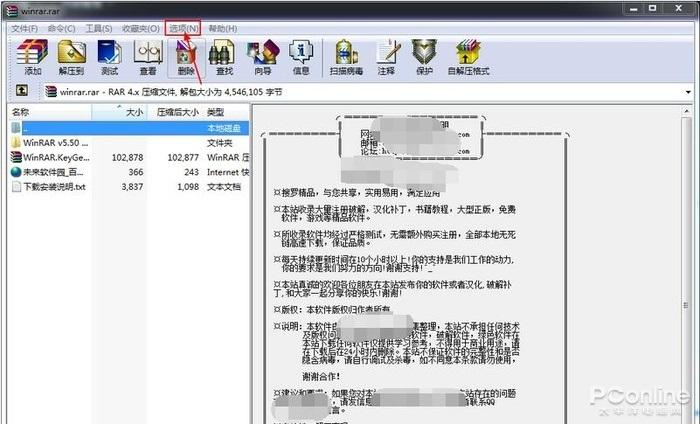Open the 选项(N) menu
This screenshot has width=700, height=424.
click(x=183, y=29)
